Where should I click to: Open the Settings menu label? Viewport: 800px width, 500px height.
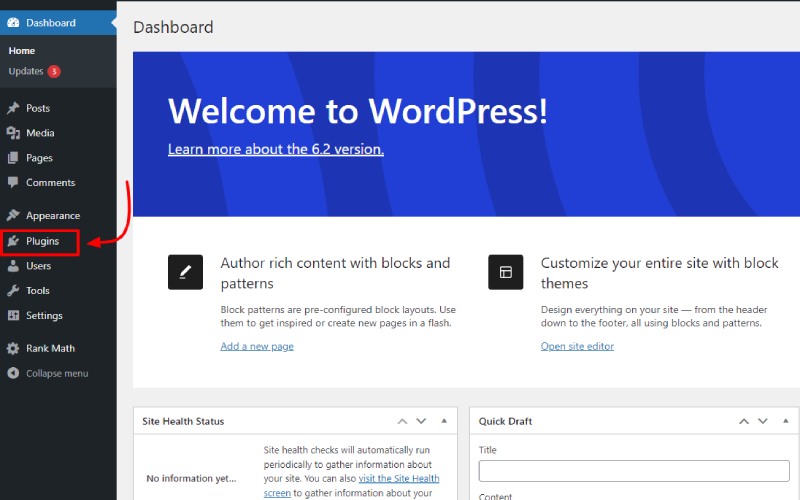point(44,316)
